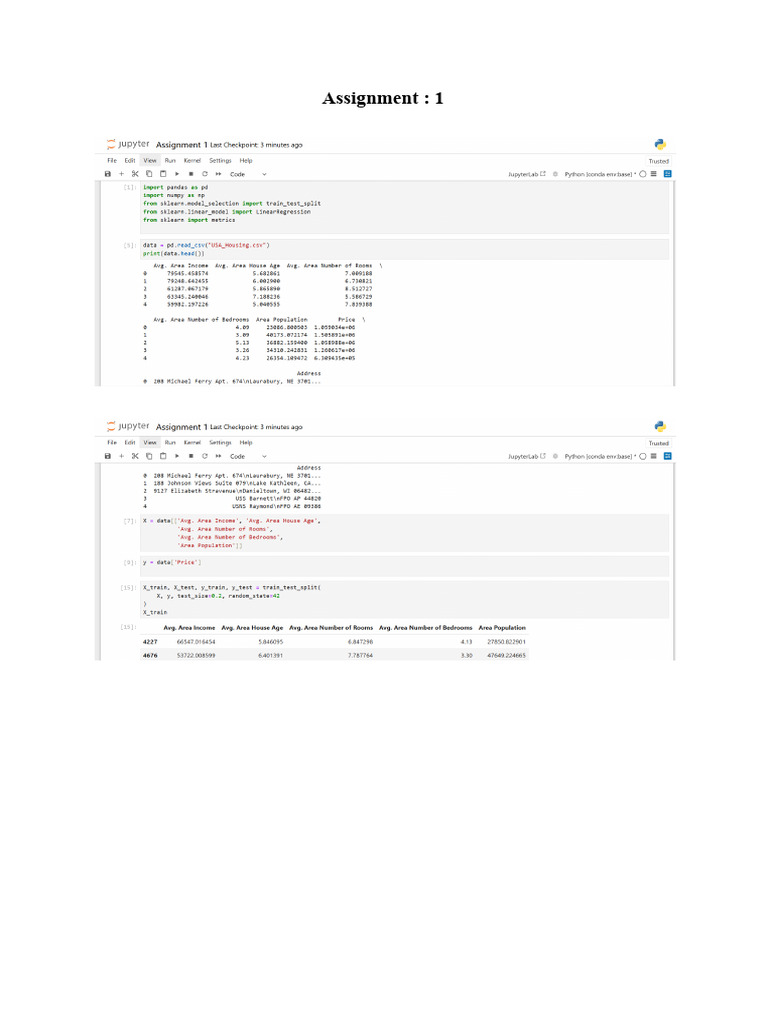The image size is (768, 1024).
Task: Click the run cell play icon in the first notebook
Action: pos(177,174)
